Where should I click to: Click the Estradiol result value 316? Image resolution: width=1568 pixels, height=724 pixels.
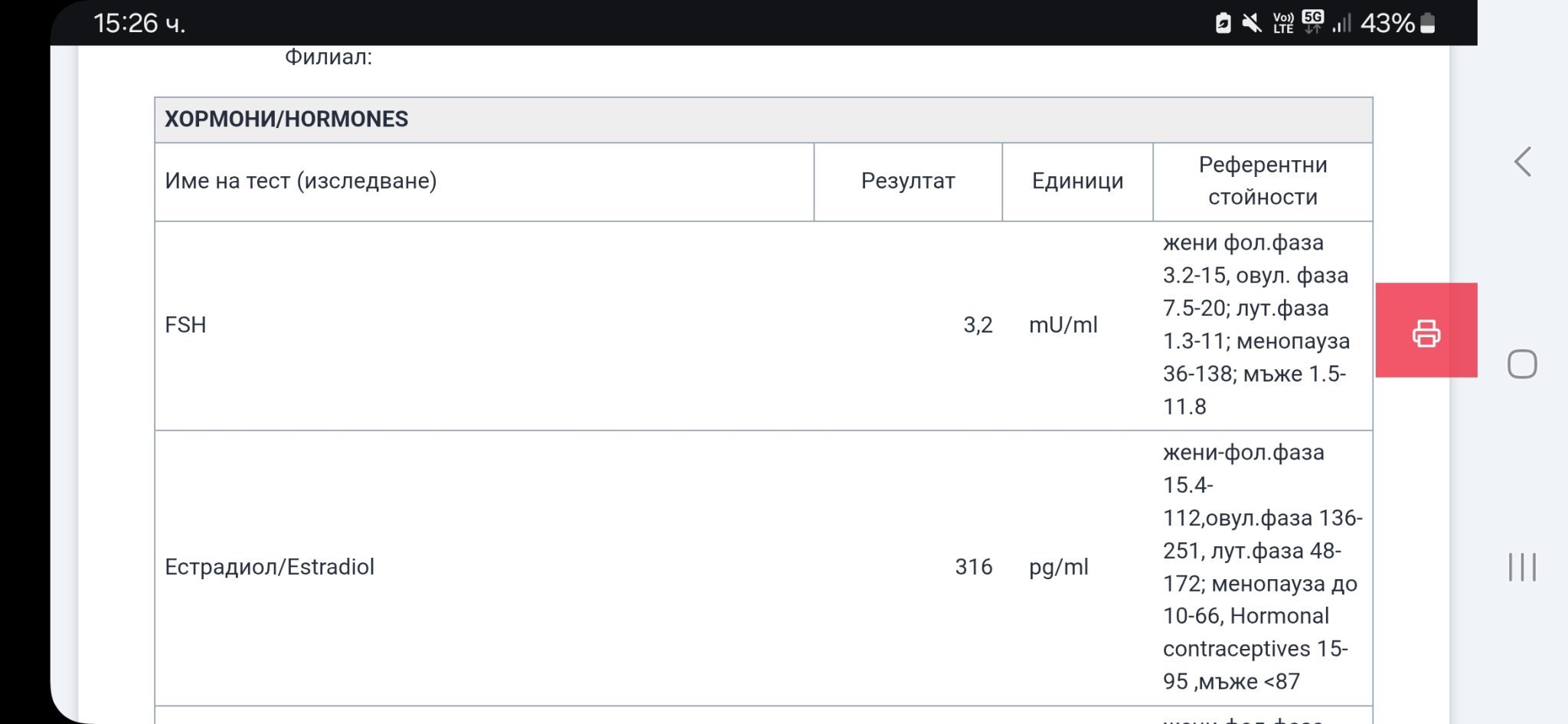[x=973, y=567]
